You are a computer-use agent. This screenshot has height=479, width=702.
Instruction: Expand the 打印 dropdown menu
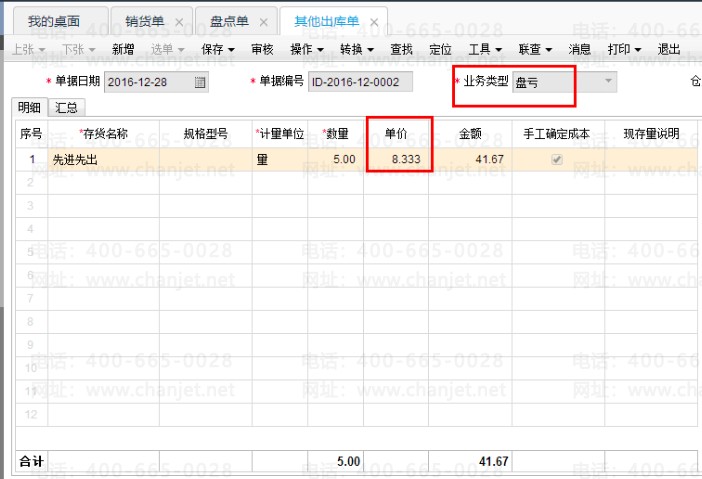click(625, 48)
